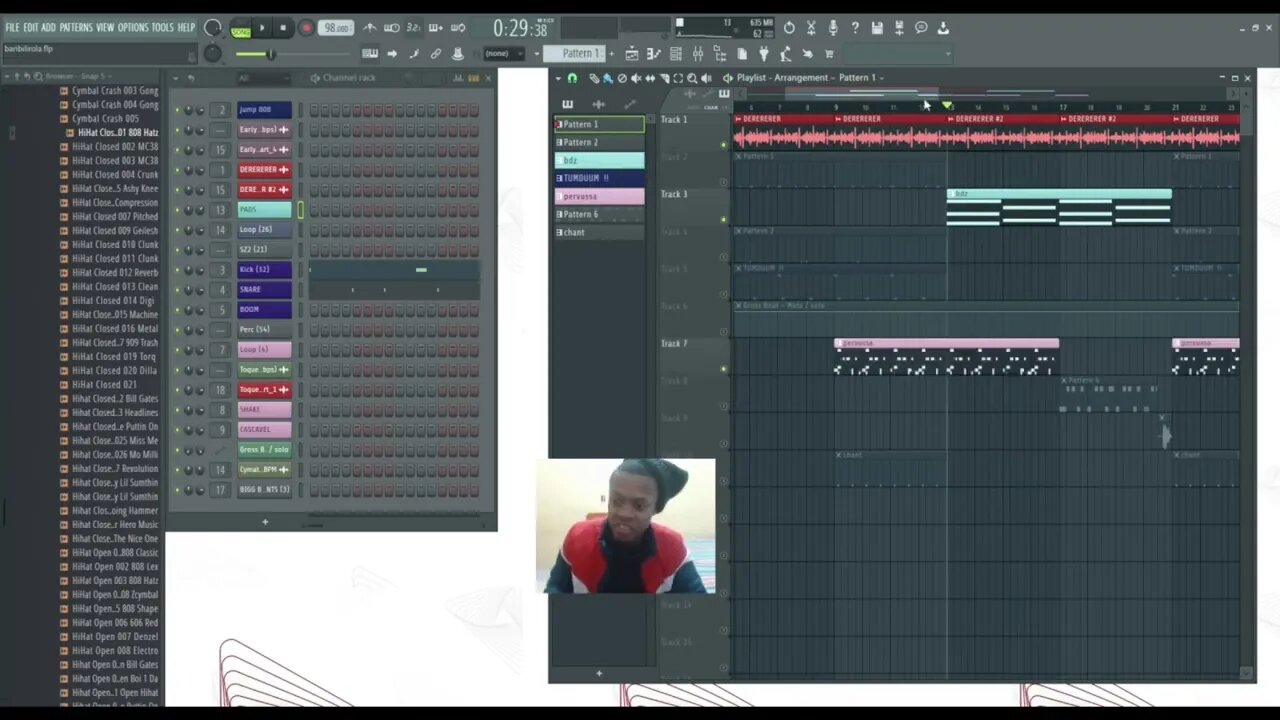This screenshot has height=720, width=1280.
Task: Open the EDIT menu
Action: click(31, 27)
